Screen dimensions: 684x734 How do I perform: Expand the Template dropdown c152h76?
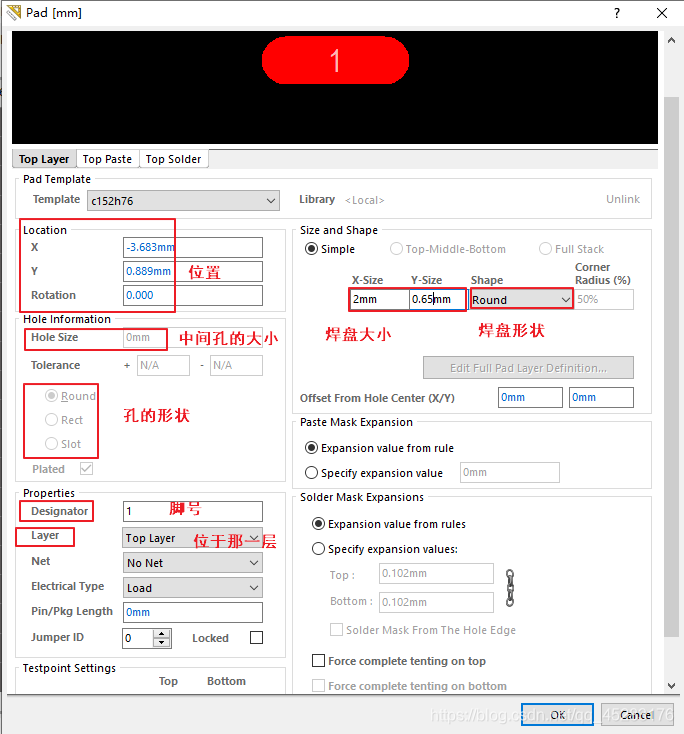pos(183,201)
